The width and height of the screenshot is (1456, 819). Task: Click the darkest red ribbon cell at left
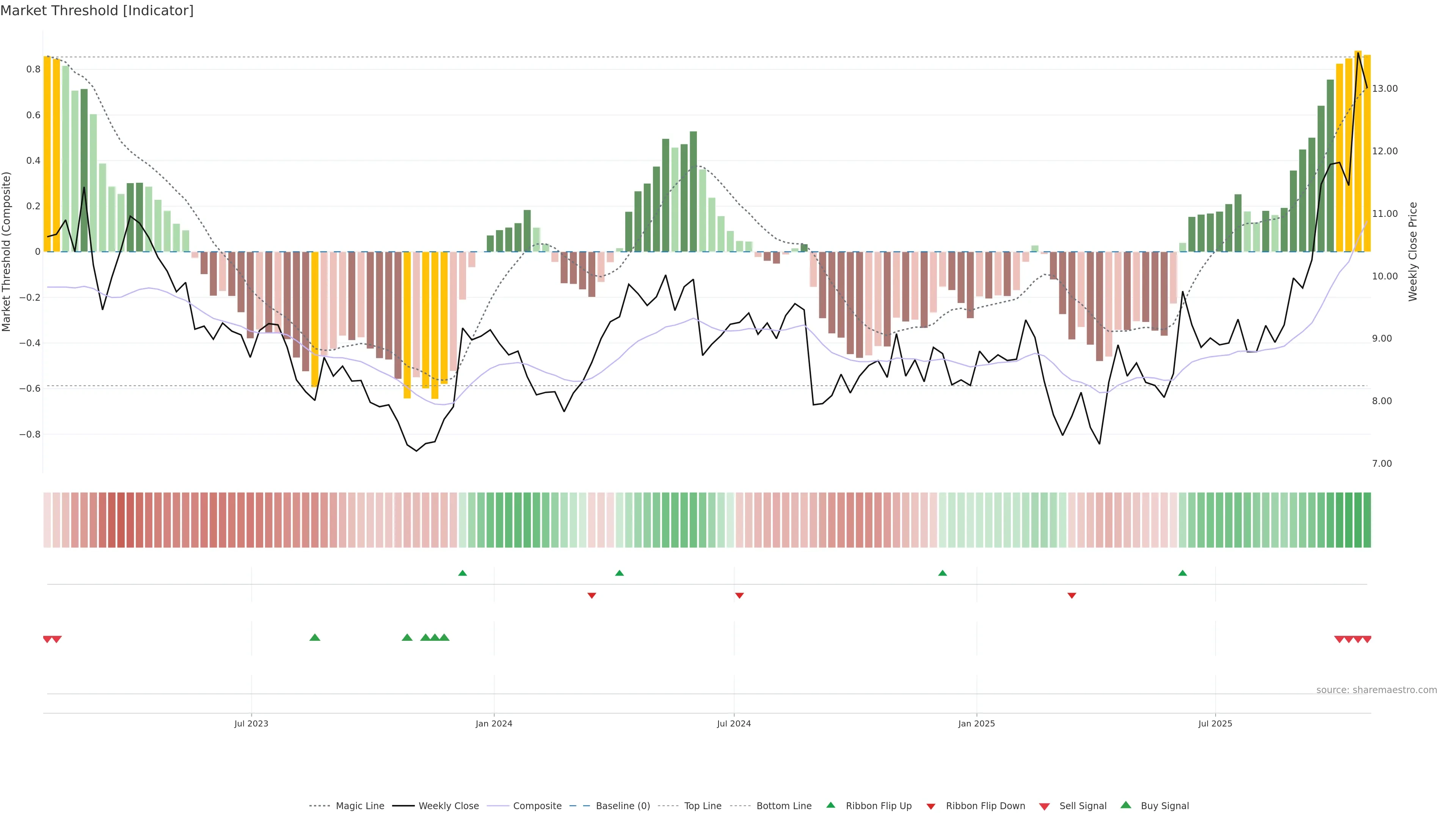point(121,520)
